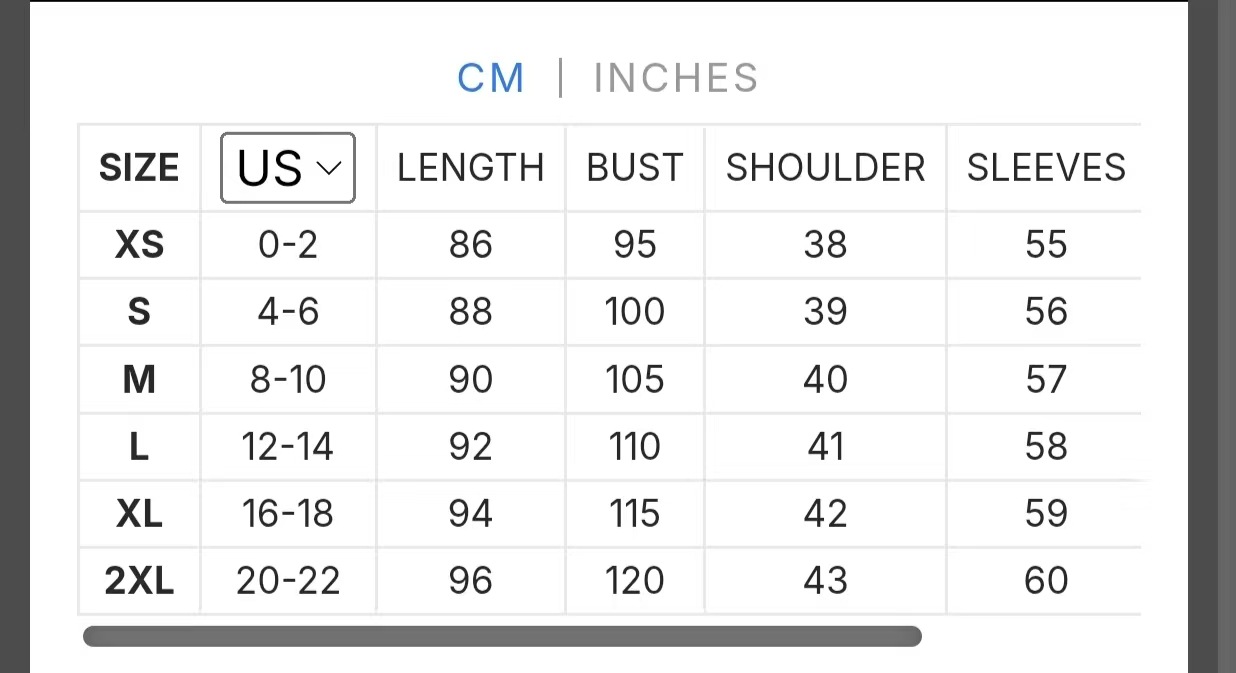Image resolution: width=1236 pixels, height=673 pixels.
Task: Select the XS size row label
Action: pyautogui.click(x=139, y=245)
